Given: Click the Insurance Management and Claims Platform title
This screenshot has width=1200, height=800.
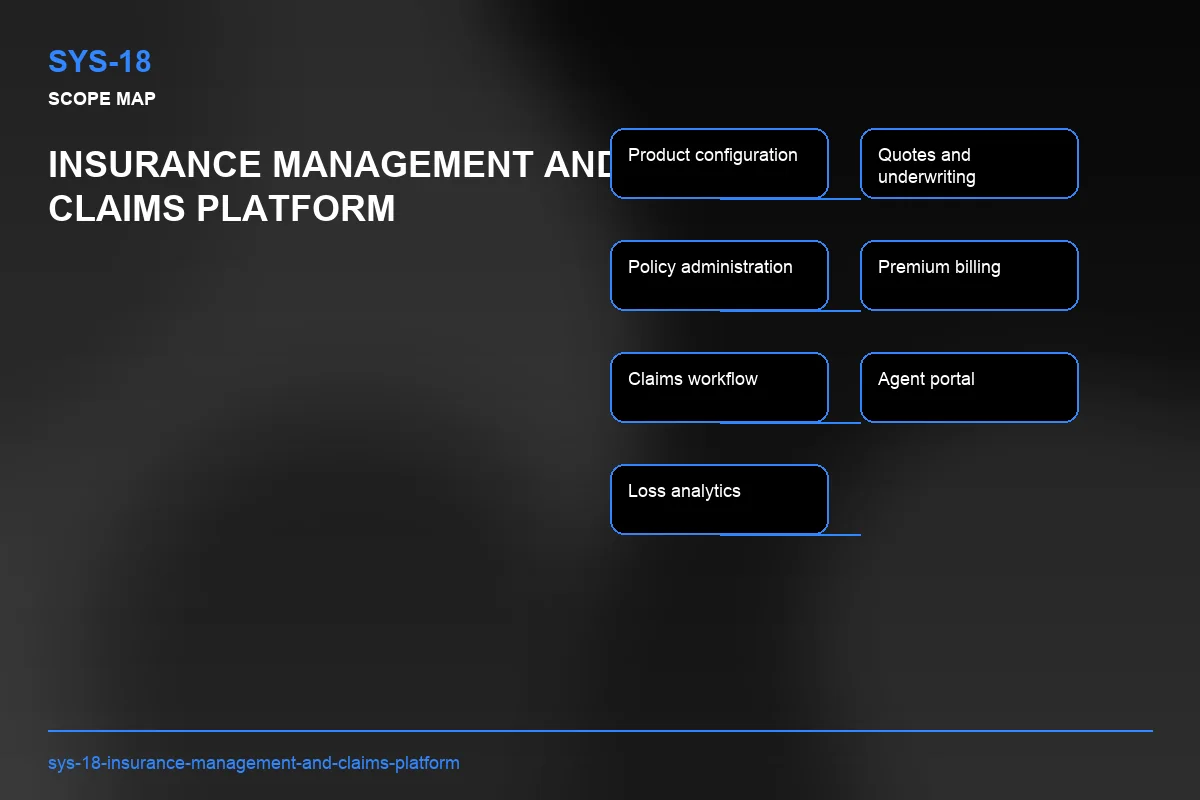Looking at the screenshot, I should pos(330,186).
